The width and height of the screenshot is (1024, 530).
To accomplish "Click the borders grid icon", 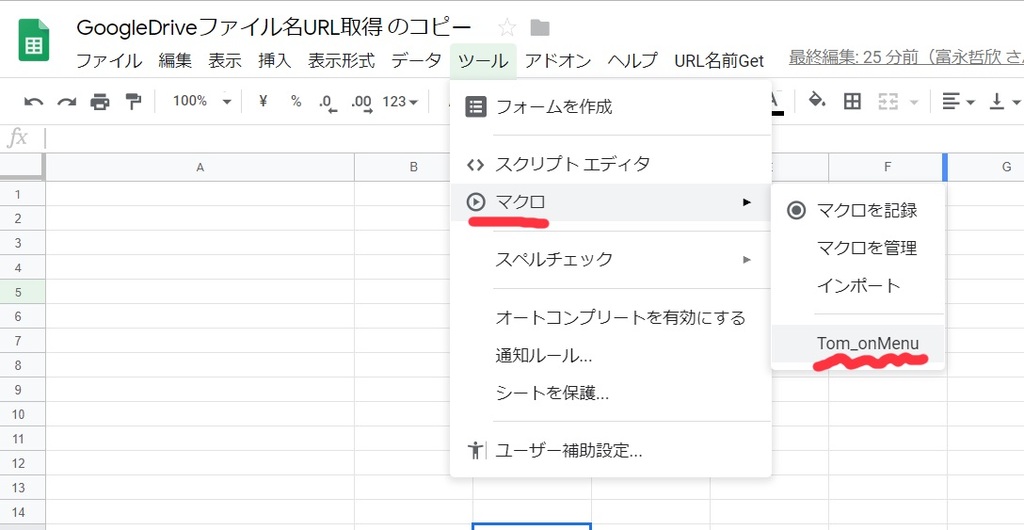I will 852,101.
